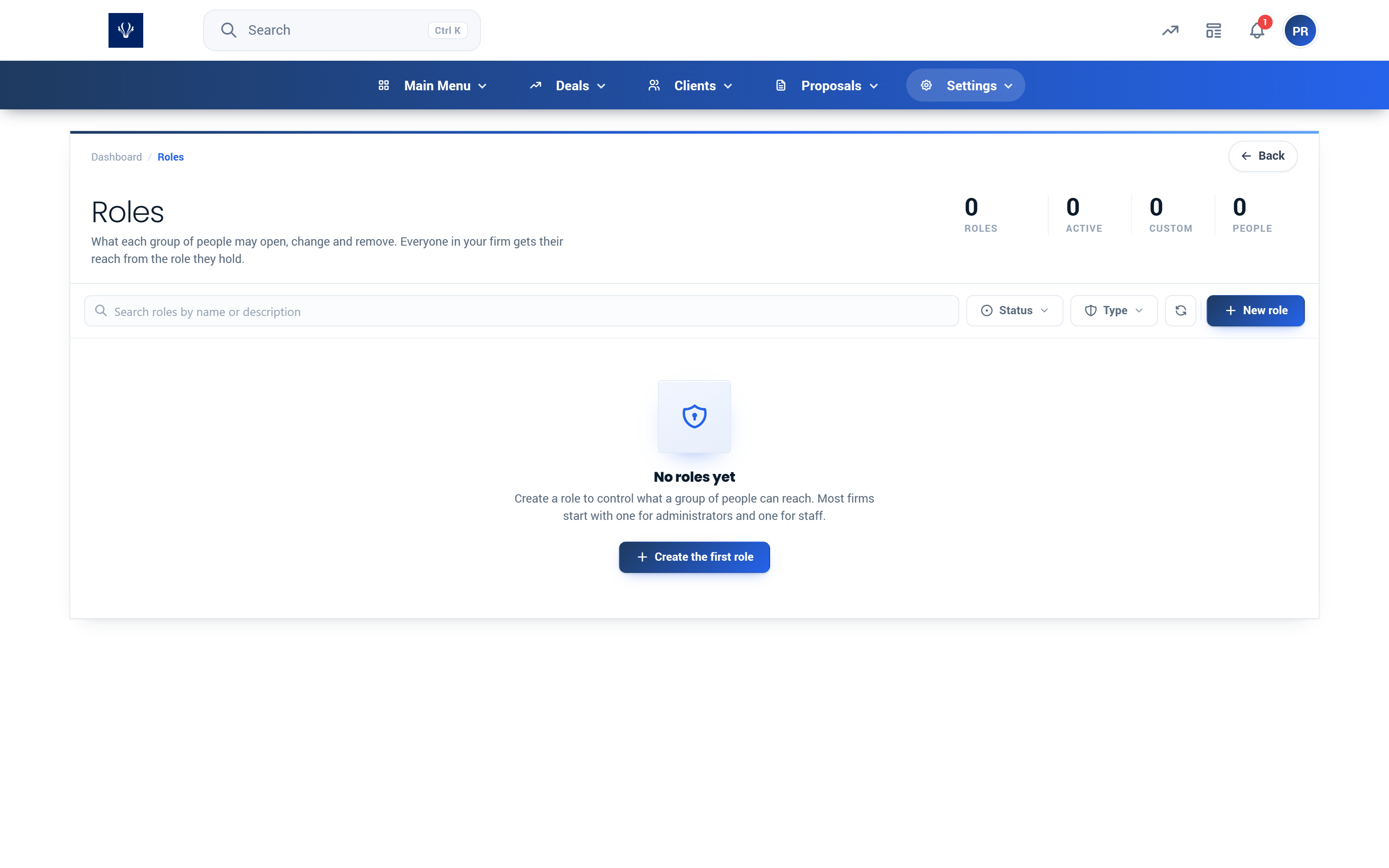Click the PEOPLE count stat
The image size is (1389, 868).
coord(1252,215)
